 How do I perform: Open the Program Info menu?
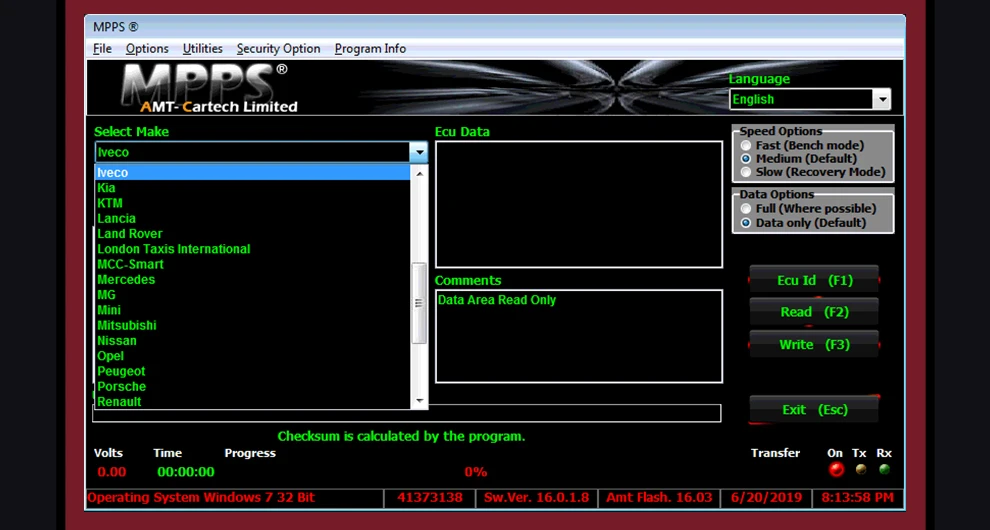pos(370,49)
